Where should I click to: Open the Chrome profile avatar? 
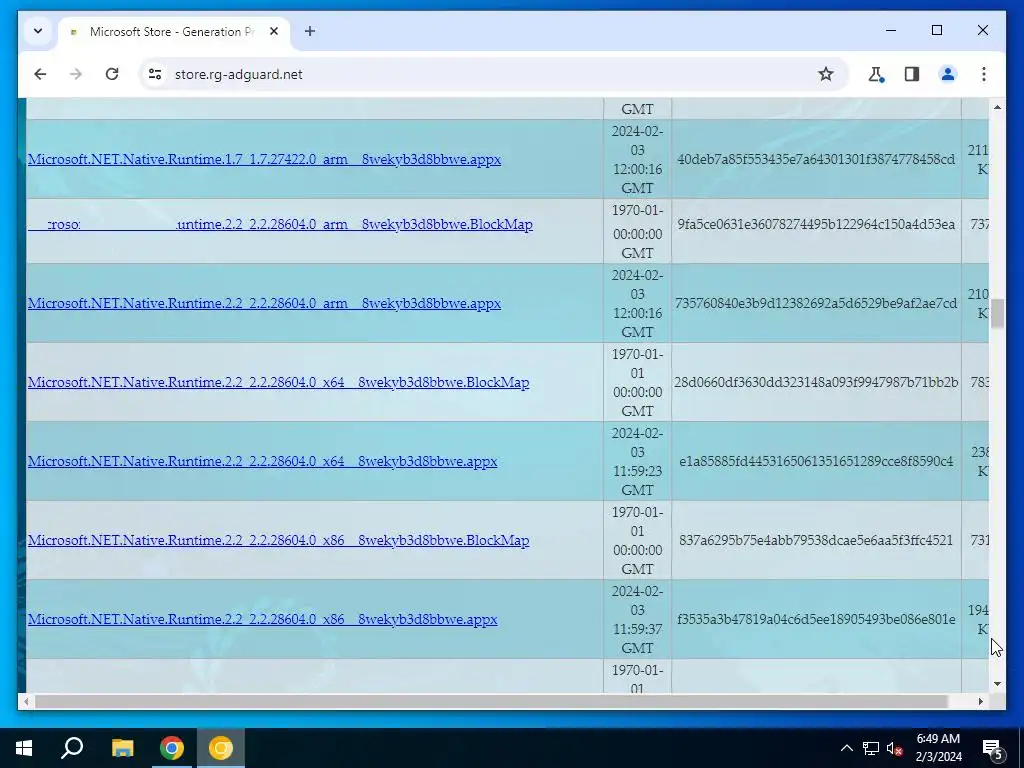tap(948, 74)
